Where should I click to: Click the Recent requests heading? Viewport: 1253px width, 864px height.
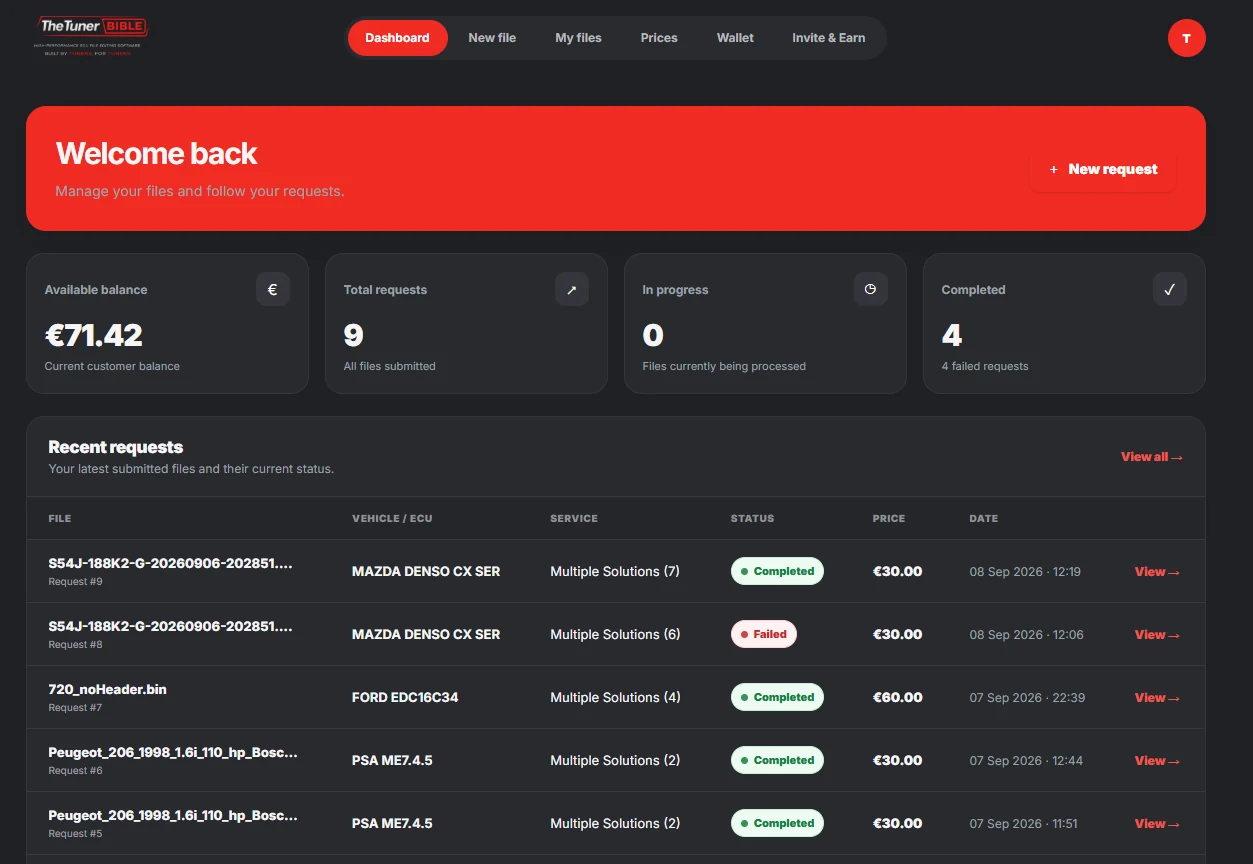pyautogui.click(x=116, y=447)
